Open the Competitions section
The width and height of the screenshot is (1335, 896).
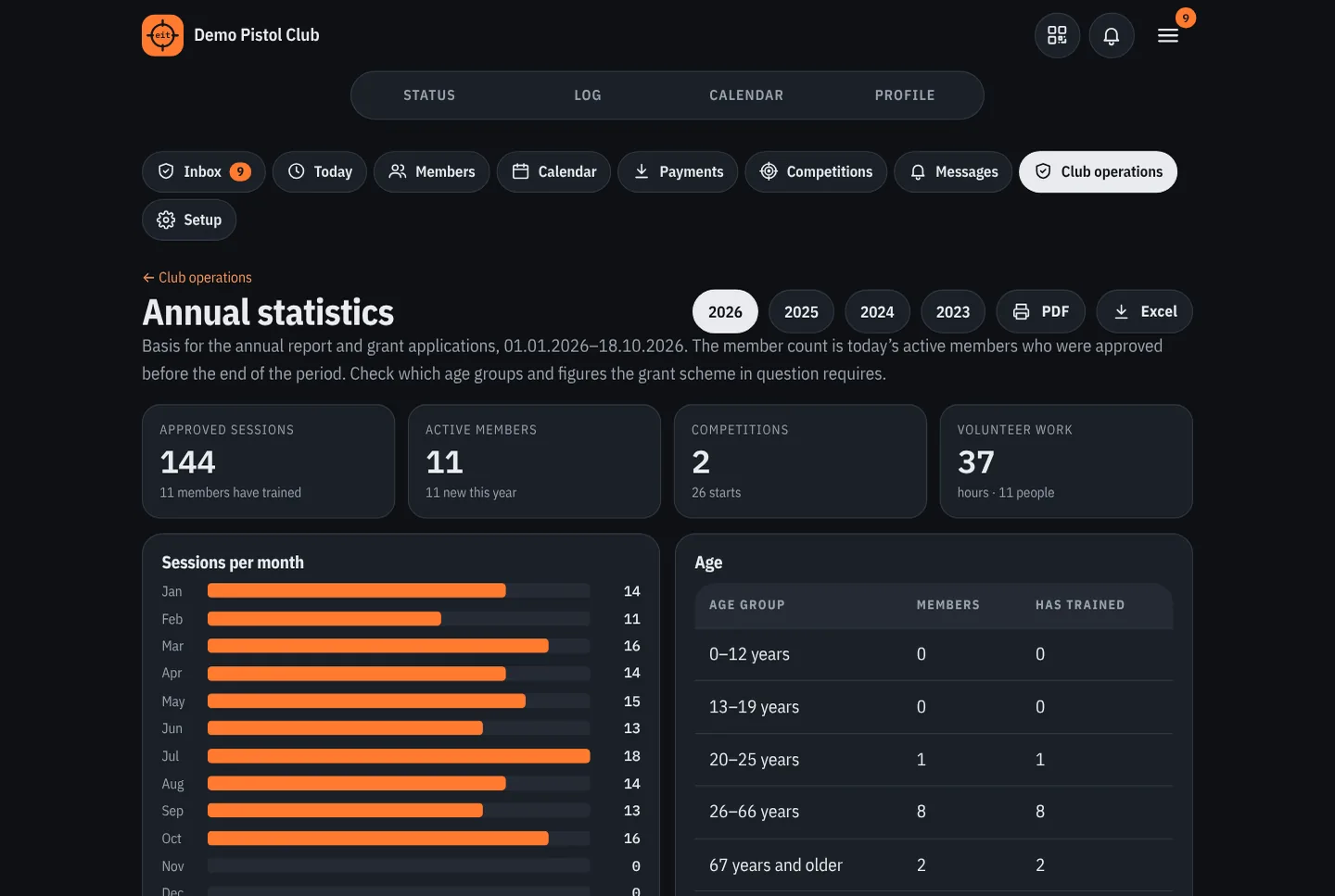pyautogui.click(x=816, y=171)
